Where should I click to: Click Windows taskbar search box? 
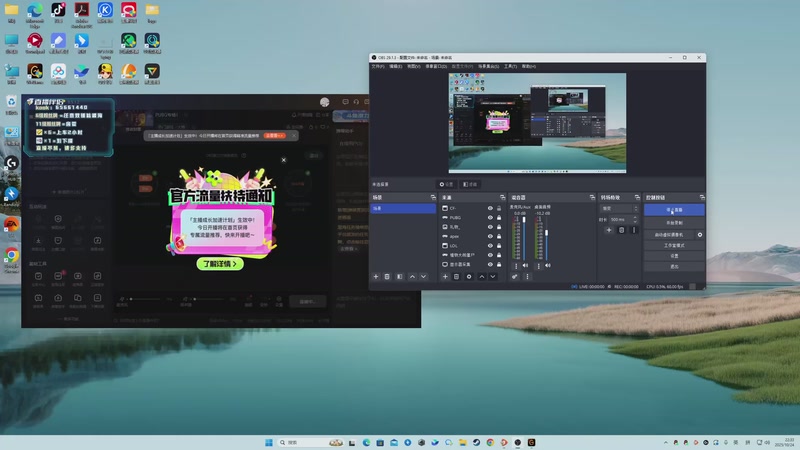pyautogui.click(x=311, y=442)
